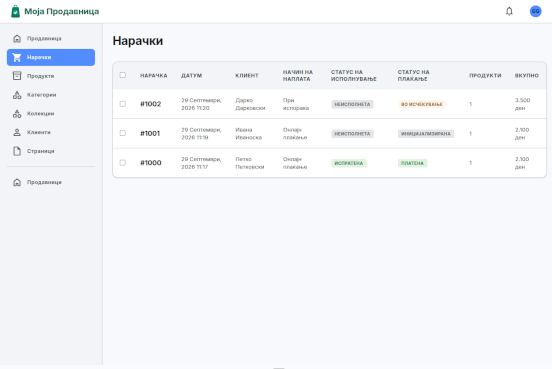Open Категории from the sidebar

pyautogui.click(x=51, y=95)
